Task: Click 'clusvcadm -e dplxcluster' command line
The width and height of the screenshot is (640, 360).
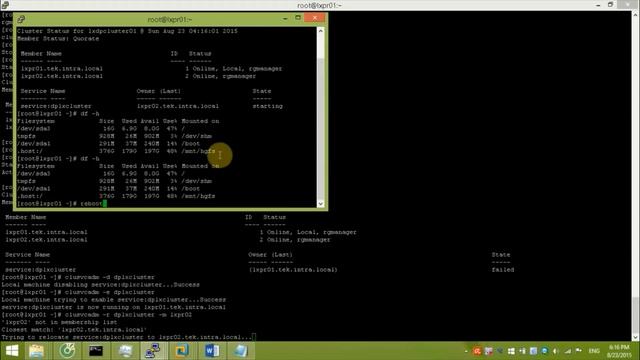Action: pyautogui.click(x=109, y=292)
